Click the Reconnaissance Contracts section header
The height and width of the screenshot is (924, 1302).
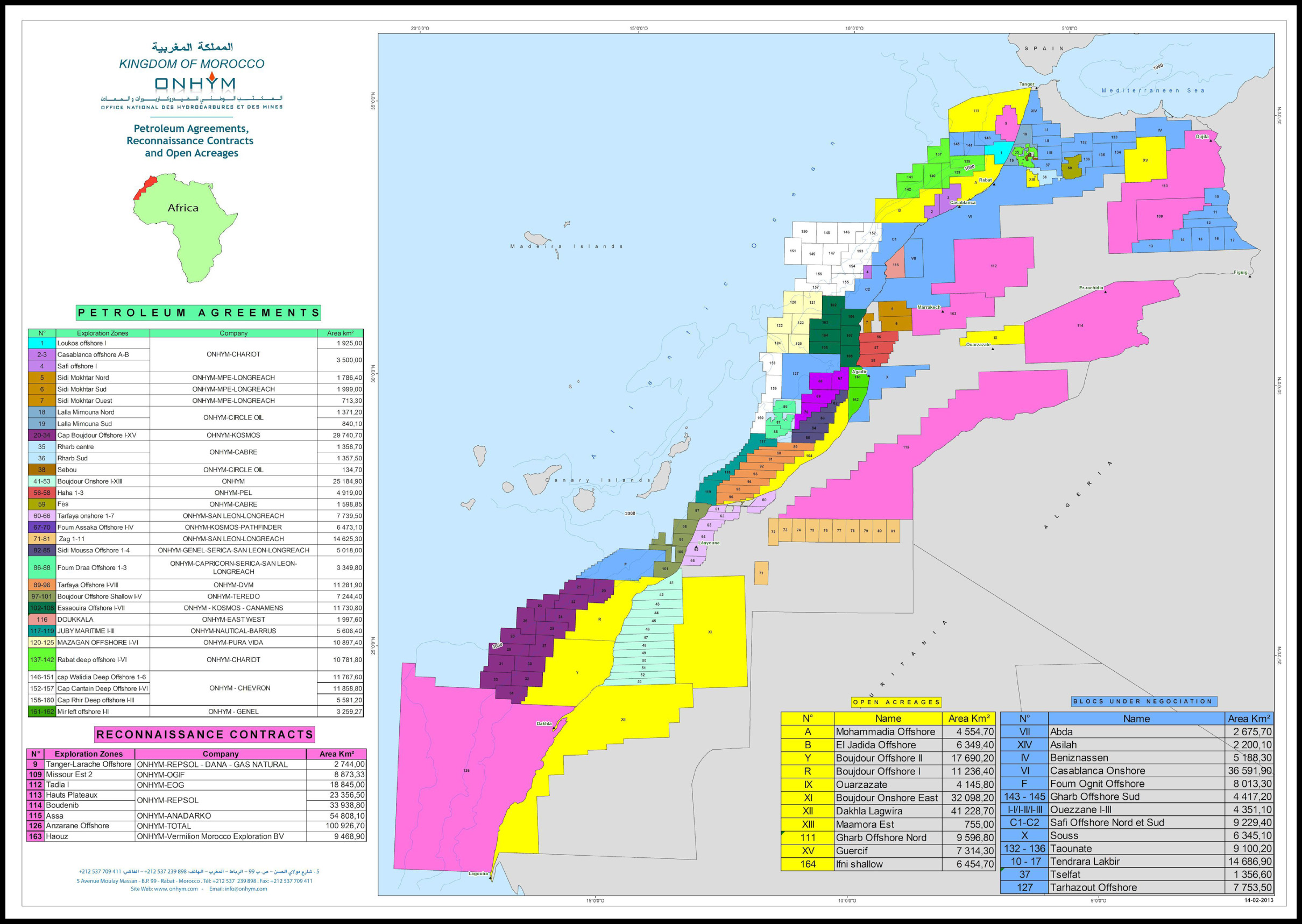pos(205,734)
